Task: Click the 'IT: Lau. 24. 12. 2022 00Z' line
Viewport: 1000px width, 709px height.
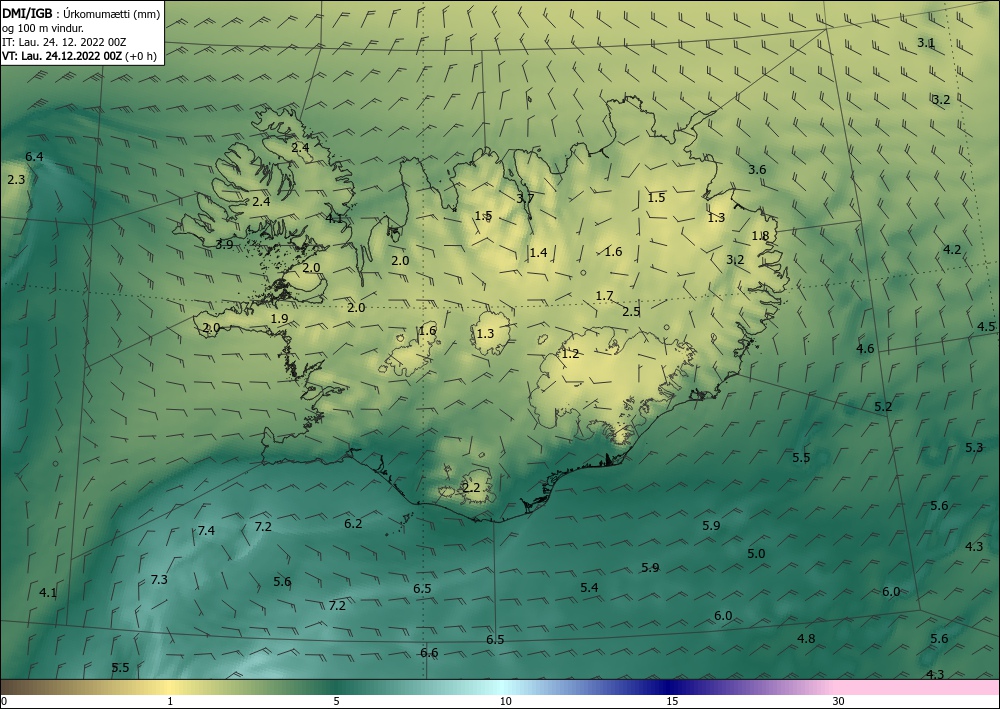Action: pyautogui.click(x=64, y=42)
